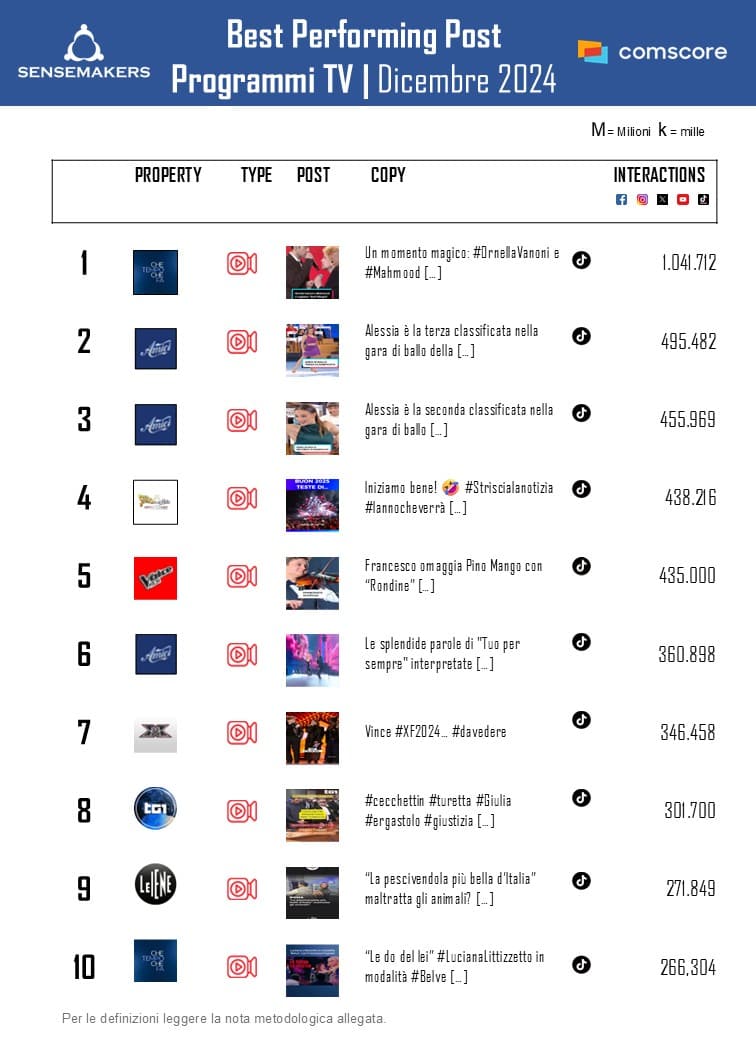Click the video type icon for rank 4

click(x=241, y=498)
